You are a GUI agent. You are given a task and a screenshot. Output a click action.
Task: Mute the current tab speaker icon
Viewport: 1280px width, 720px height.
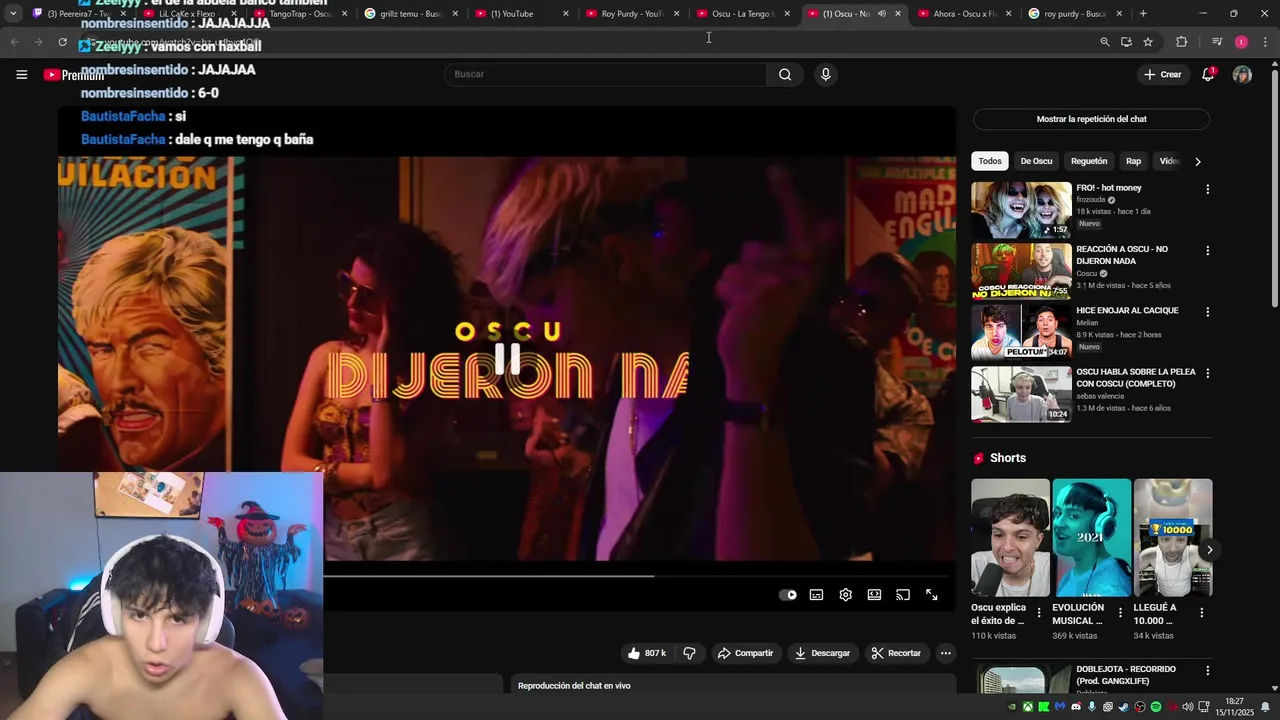click(x=881, y=14)
